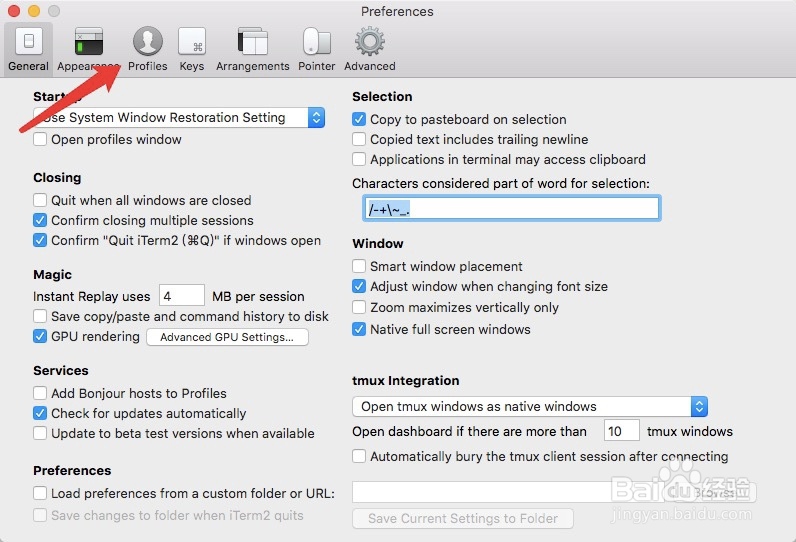Check Load preferences from custom folder or URL
The image size is (796, 542).
(x=40, y=493)
